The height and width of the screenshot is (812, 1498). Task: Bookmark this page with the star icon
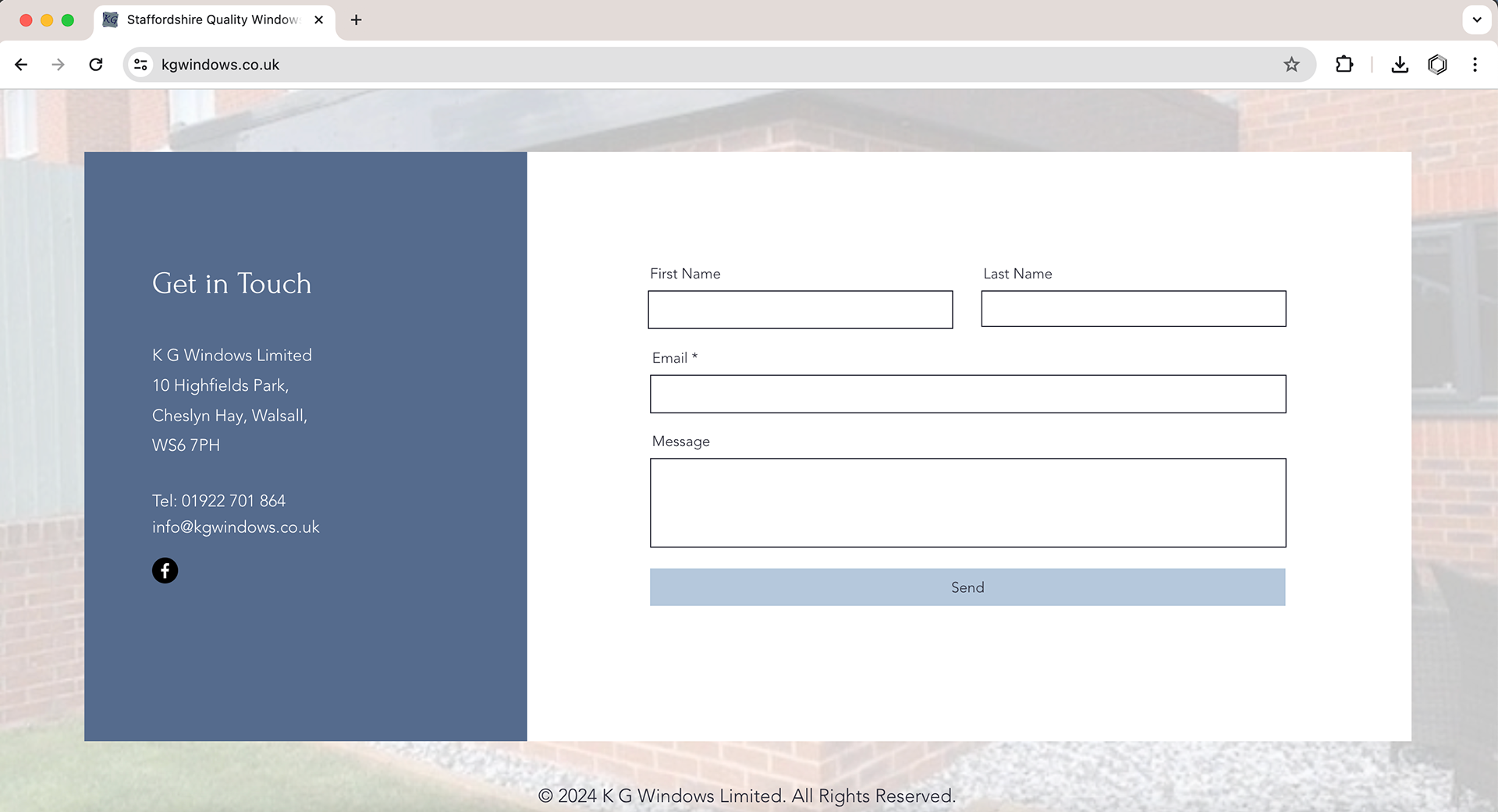tap(1291, 65)
